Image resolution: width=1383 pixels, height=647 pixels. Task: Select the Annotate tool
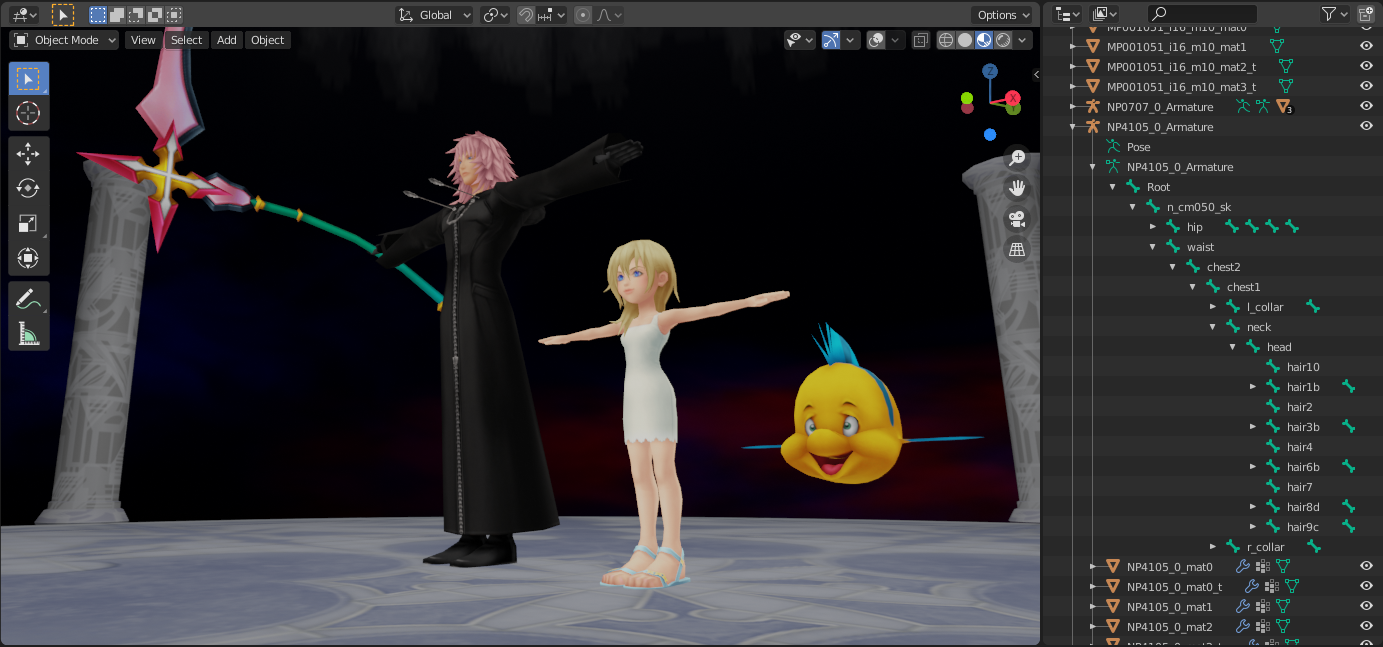29,298
